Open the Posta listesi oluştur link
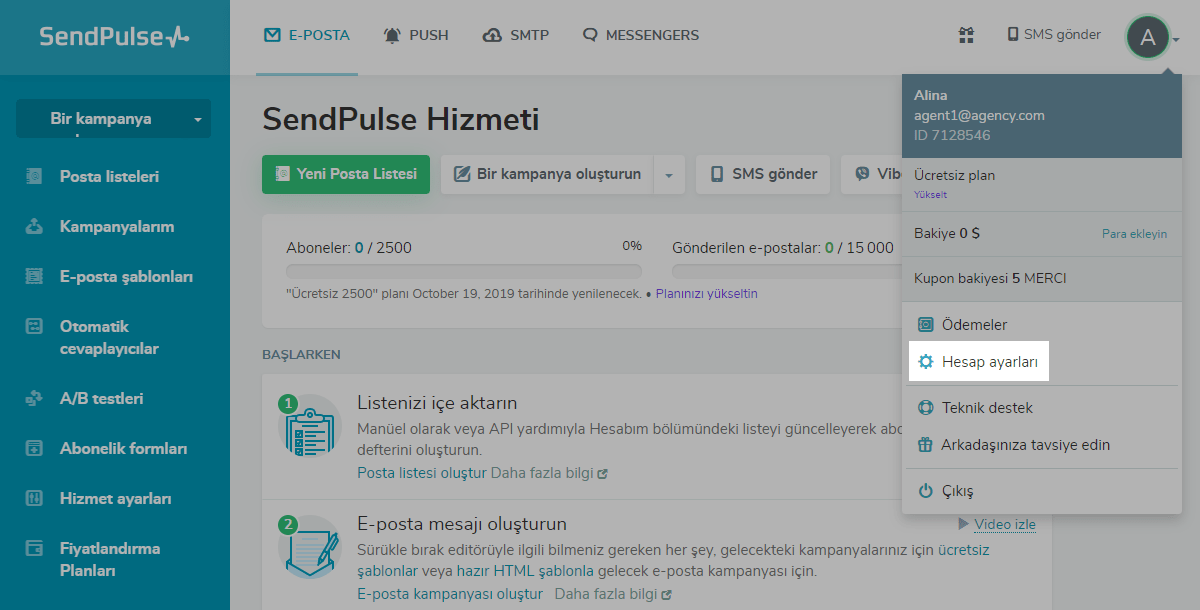Image resolution: width=1200 pixels, height=610 pixels. click(x=422, y=473)
